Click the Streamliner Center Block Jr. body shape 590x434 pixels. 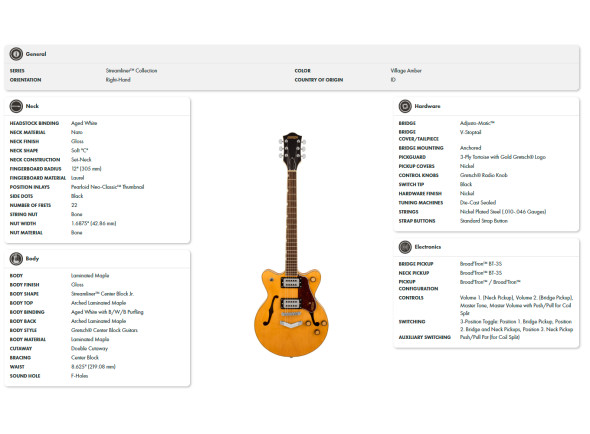click(103, 294)
